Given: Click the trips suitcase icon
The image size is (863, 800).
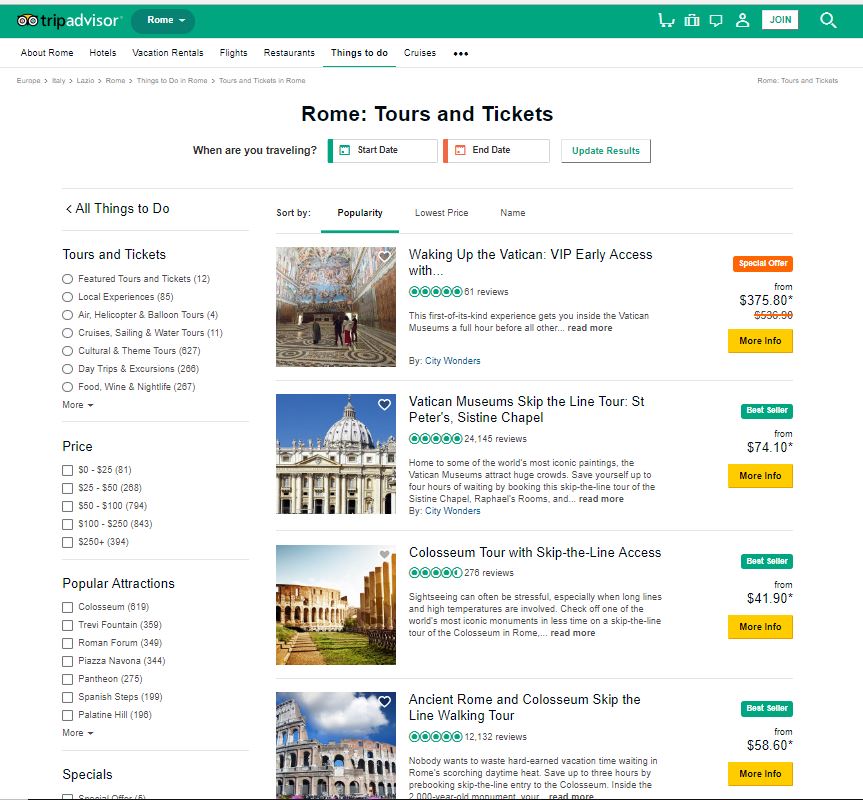Looking at the screenshot, I should 692,19.
